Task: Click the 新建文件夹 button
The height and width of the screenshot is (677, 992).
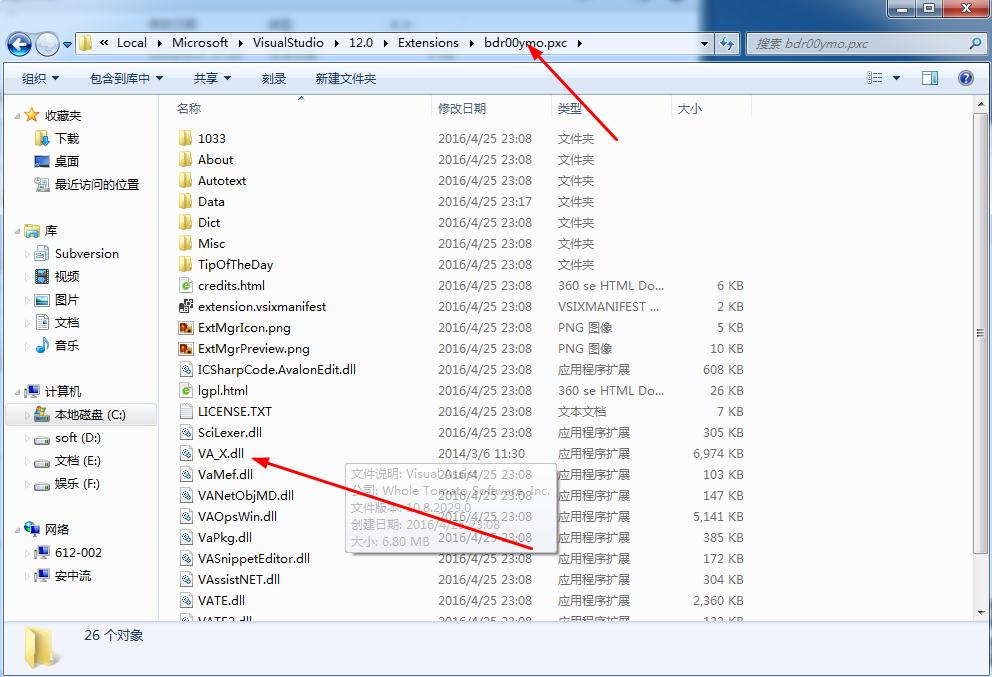Action: click(345, 78)
